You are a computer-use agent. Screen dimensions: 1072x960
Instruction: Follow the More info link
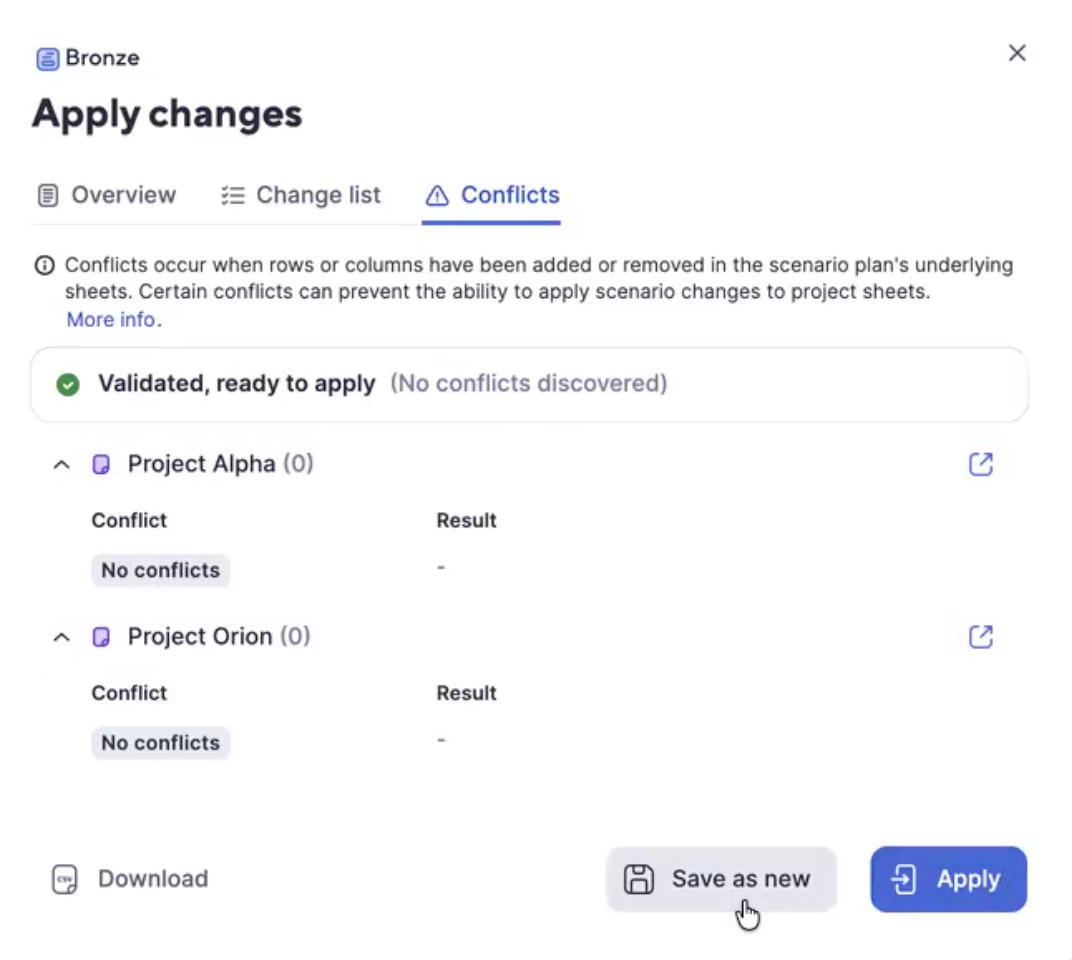pyautogui.click(x=111, y=319)
